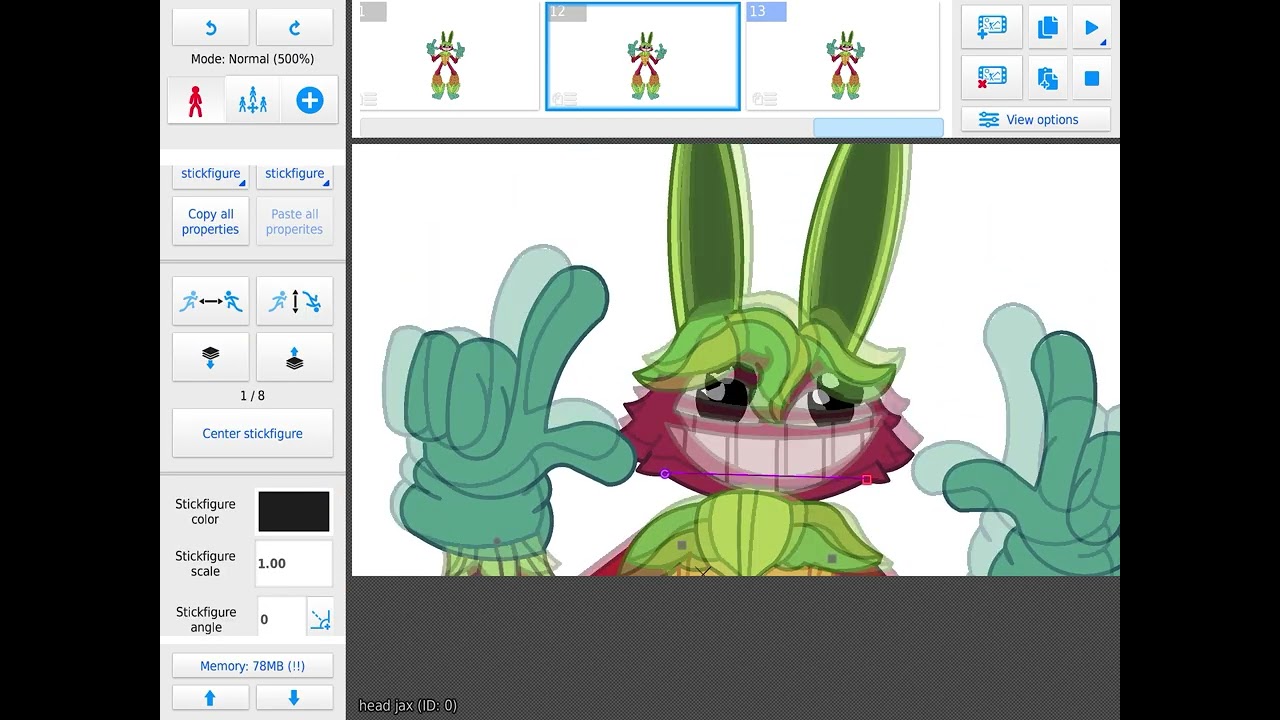The height and width of the screenshot is (720, 1280).
Task: Open the Stickfigure color swatch
Action: [x=294, y=511]
